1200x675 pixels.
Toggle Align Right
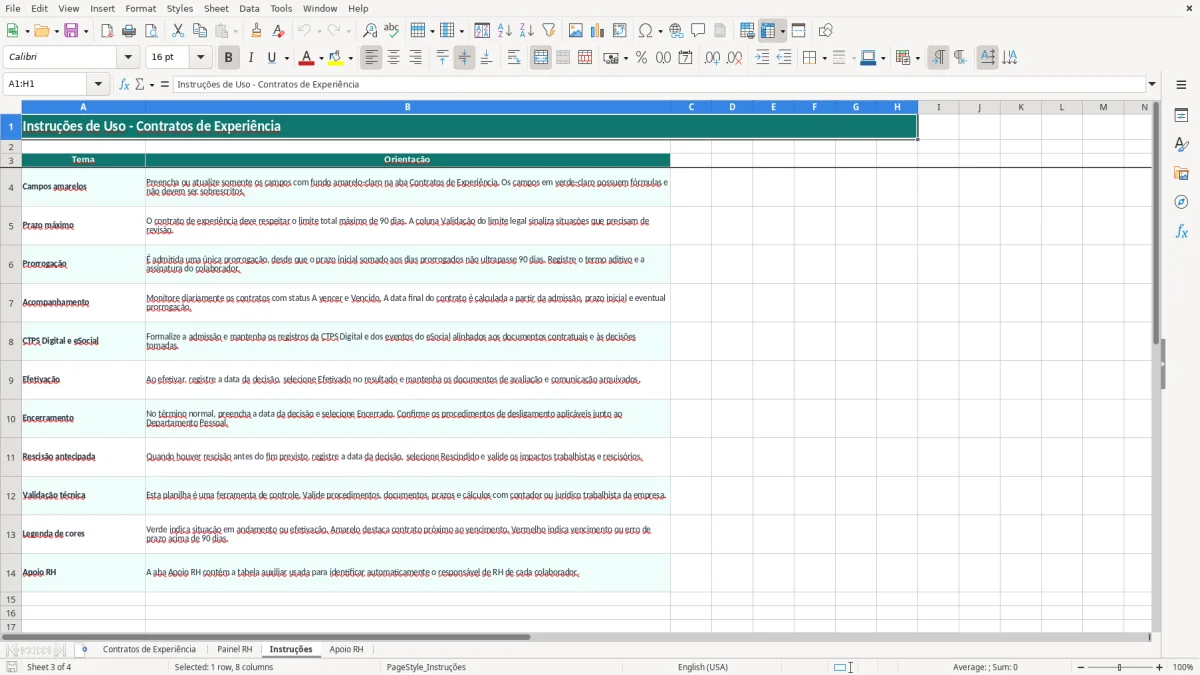(x=415, y=58)
